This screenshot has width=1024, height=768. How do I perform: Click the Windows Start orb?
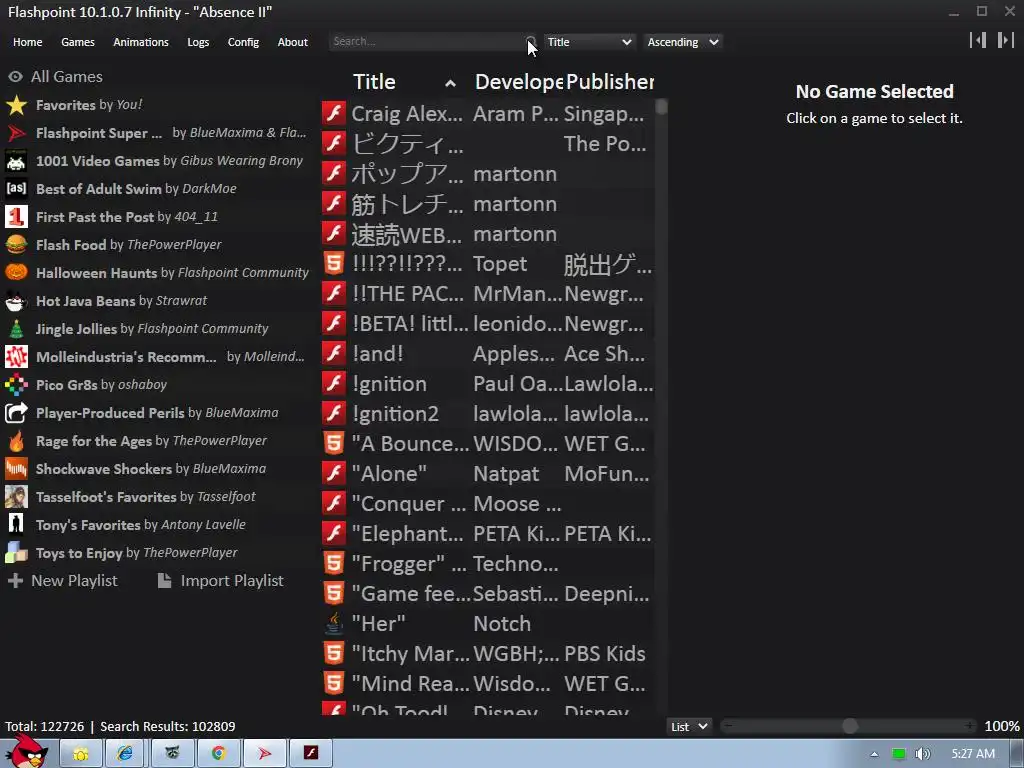pyautogui.click(x=26, y=751)
